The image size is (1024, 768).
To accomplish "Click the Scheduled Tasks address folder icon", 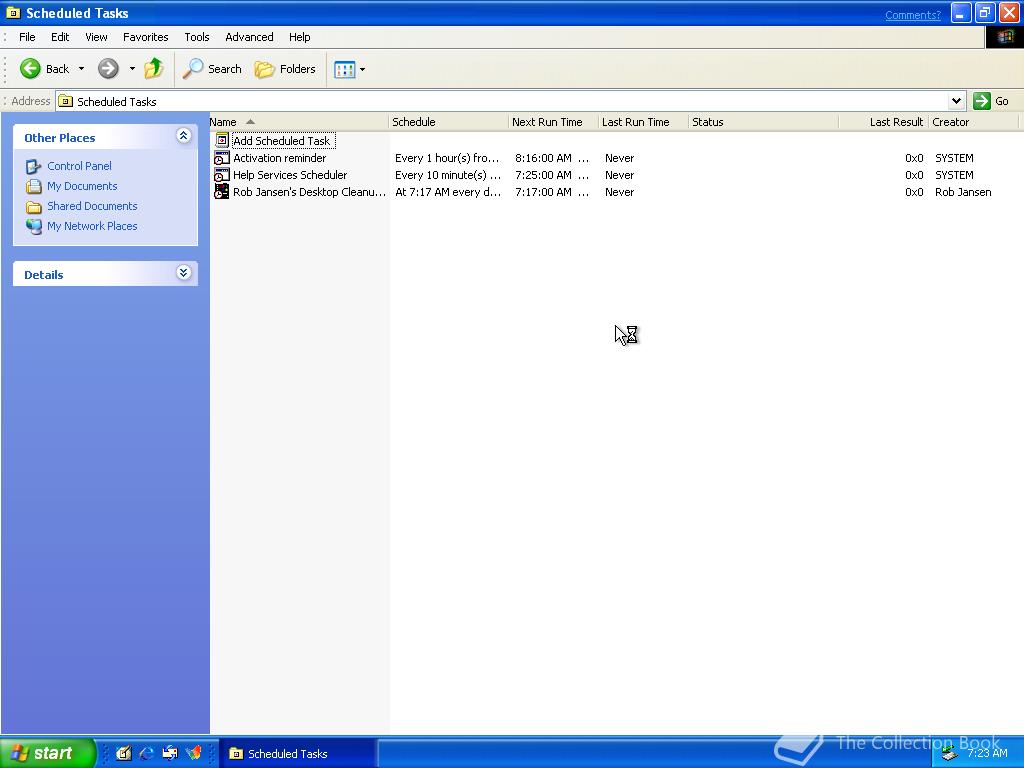I will pyautogui.click(x=65, y=101).
